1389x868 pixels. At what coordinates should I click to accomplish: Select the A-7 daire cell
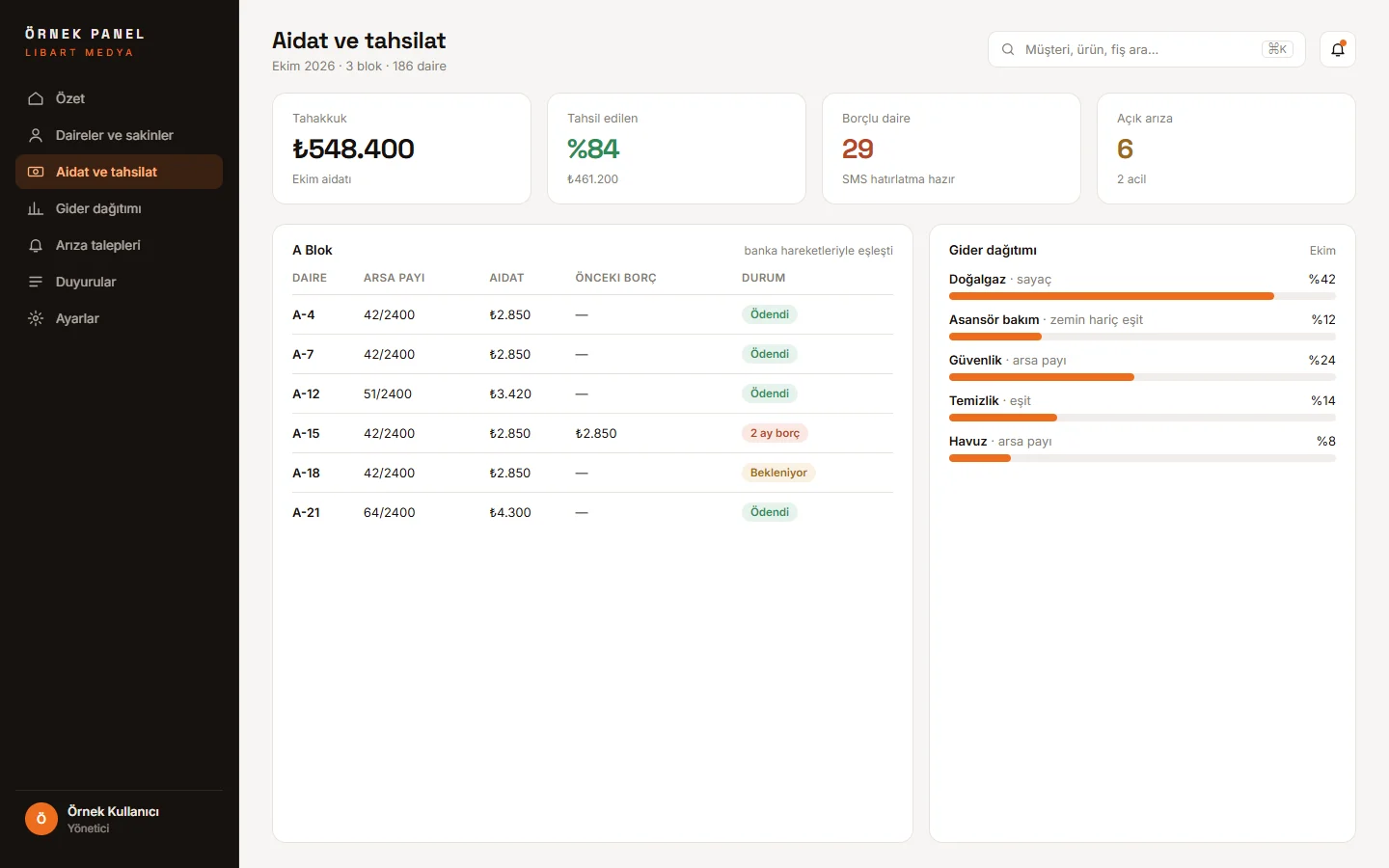tap(303, 354)
